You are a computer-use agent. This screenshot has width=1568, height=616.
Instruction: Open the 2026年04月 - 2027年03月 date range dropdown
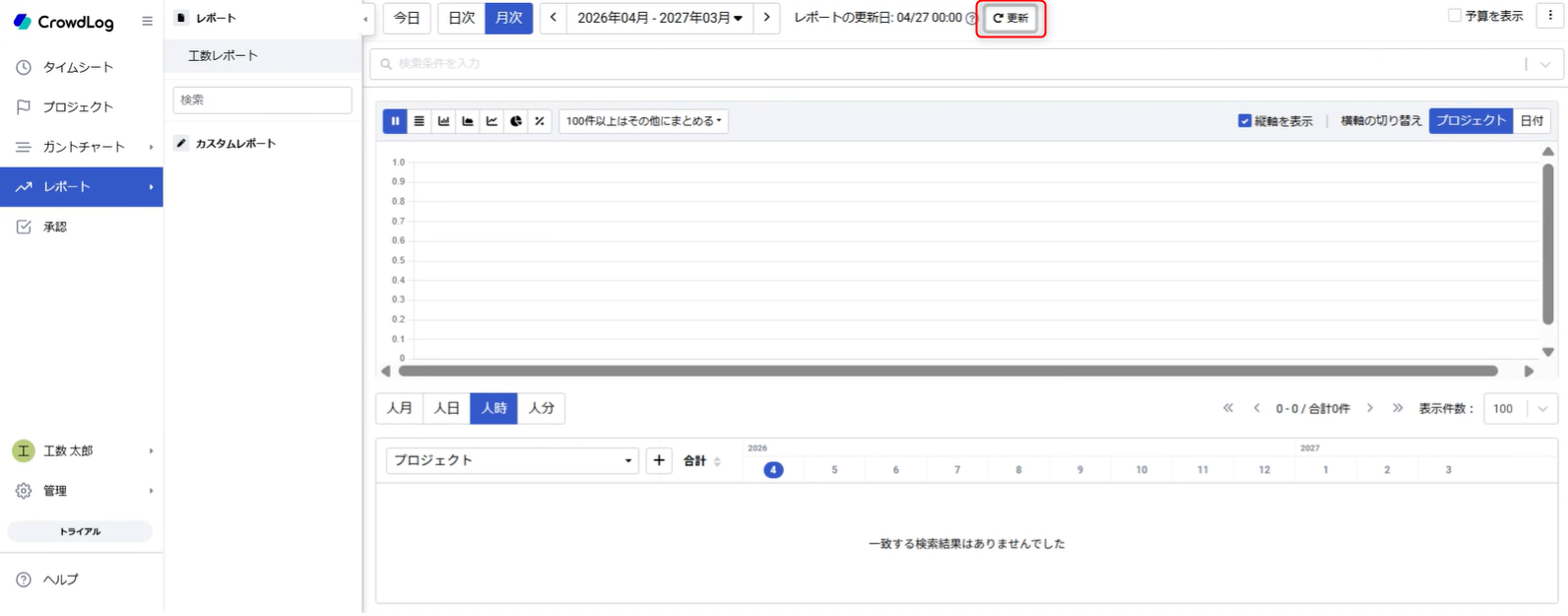pyautogui.click(x=659, y=18)
